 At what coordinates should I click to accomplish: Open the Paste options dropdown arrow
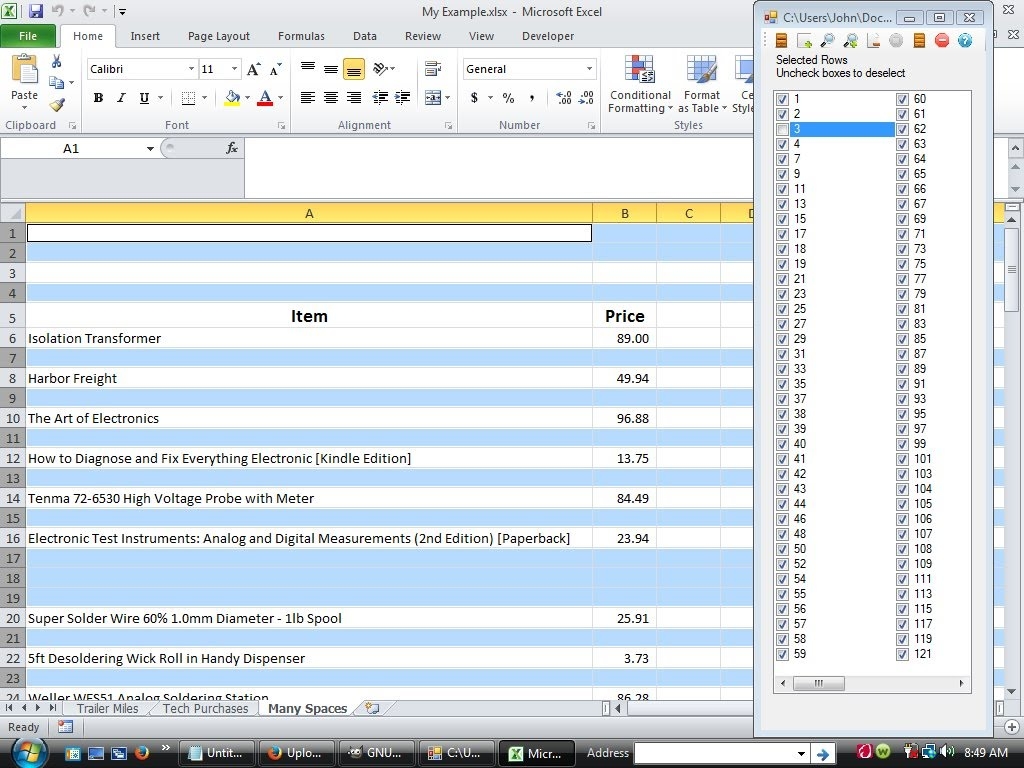coord(24,108)
